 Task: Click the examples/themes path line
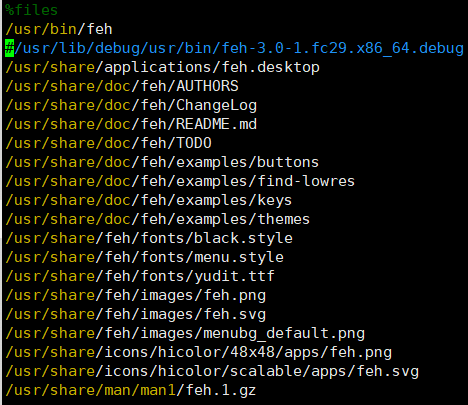point(158,219)
